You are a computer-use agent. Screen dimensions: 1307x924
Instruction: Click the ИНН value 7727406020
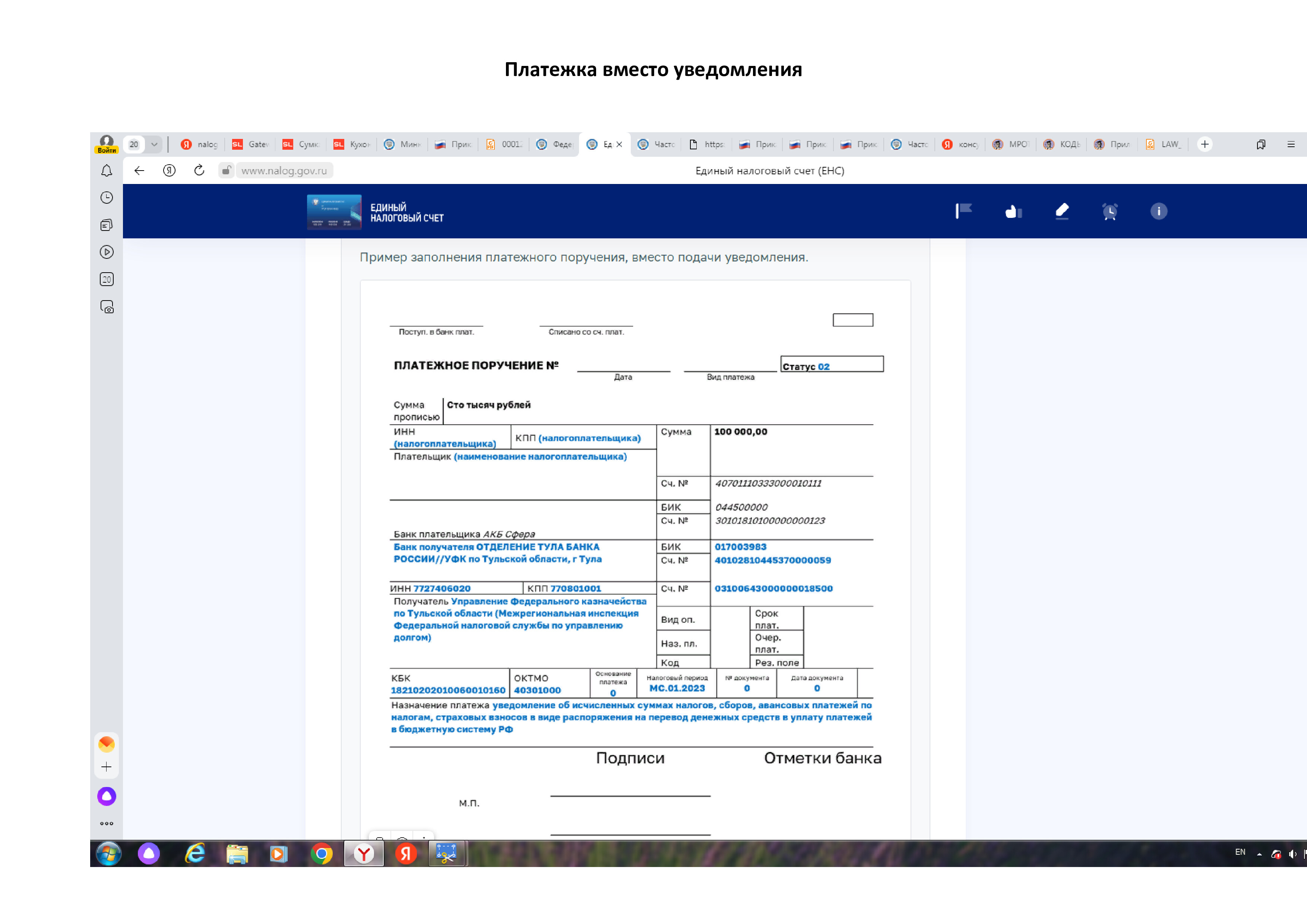pos(442,588)
